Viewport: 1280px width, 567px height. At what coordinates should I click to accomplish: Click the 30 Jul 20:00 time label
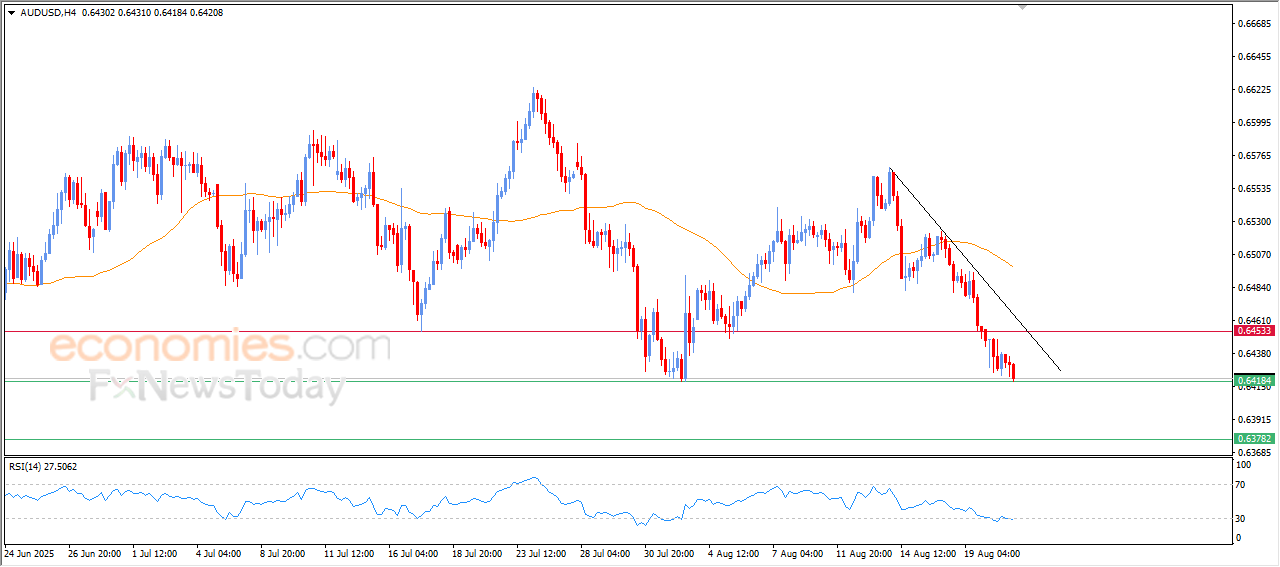point(669,552)
